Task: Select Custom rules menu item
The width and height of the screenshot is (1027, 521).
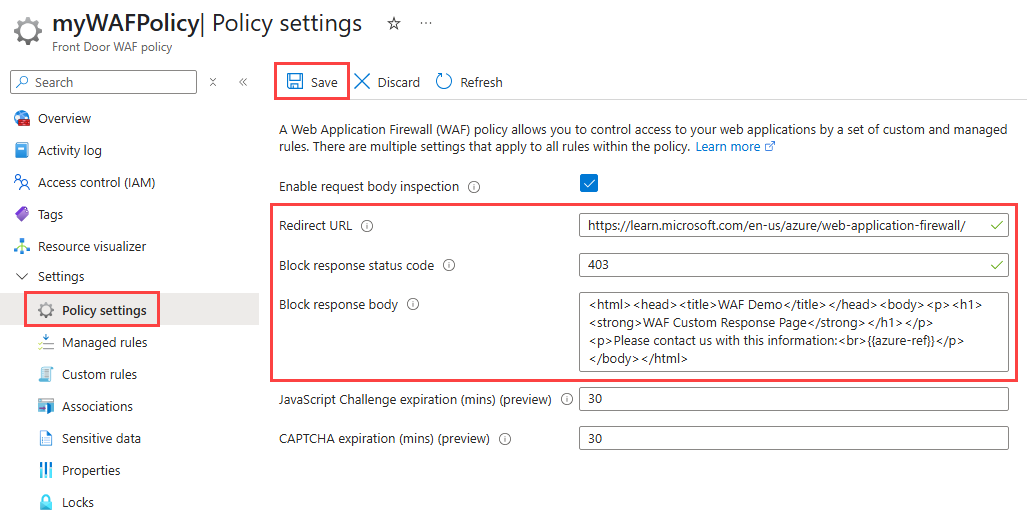Action: (x=99, y=374)
